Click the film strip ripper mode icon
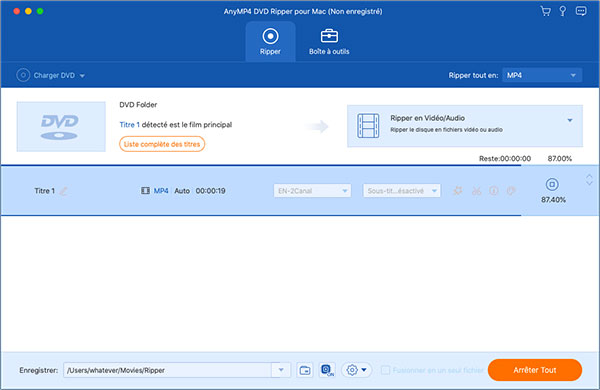This screenshot has width=600, height=390. [x=368, y=126]
